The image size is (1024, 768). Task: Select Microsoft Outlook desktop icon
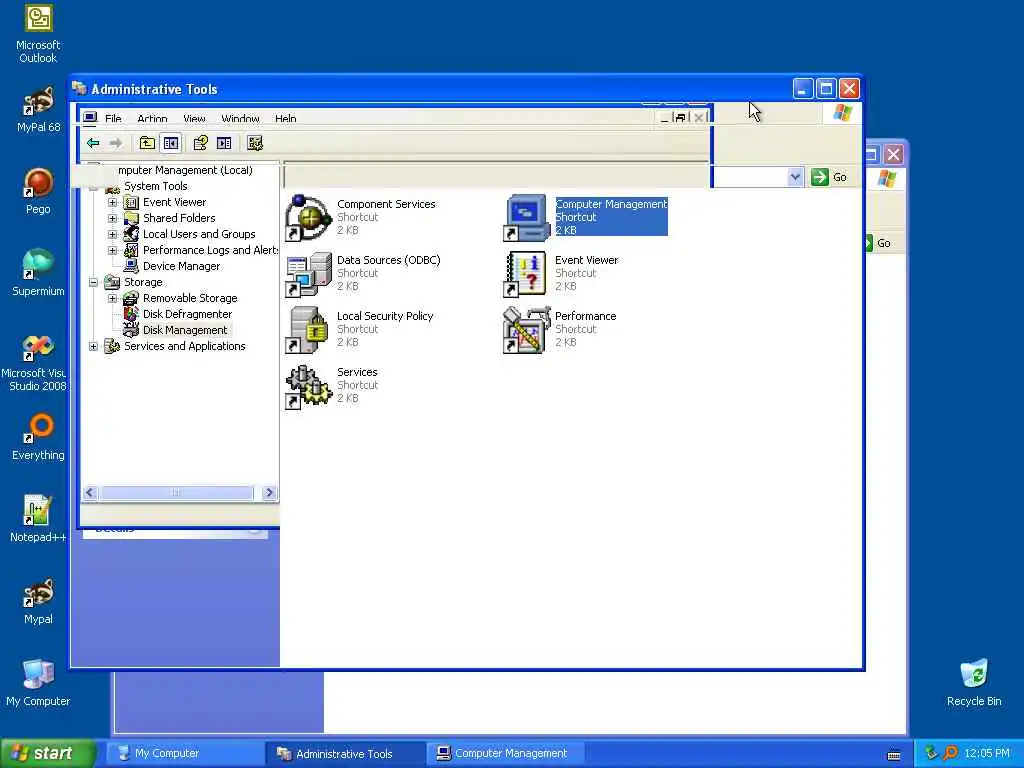click(38, 34)
